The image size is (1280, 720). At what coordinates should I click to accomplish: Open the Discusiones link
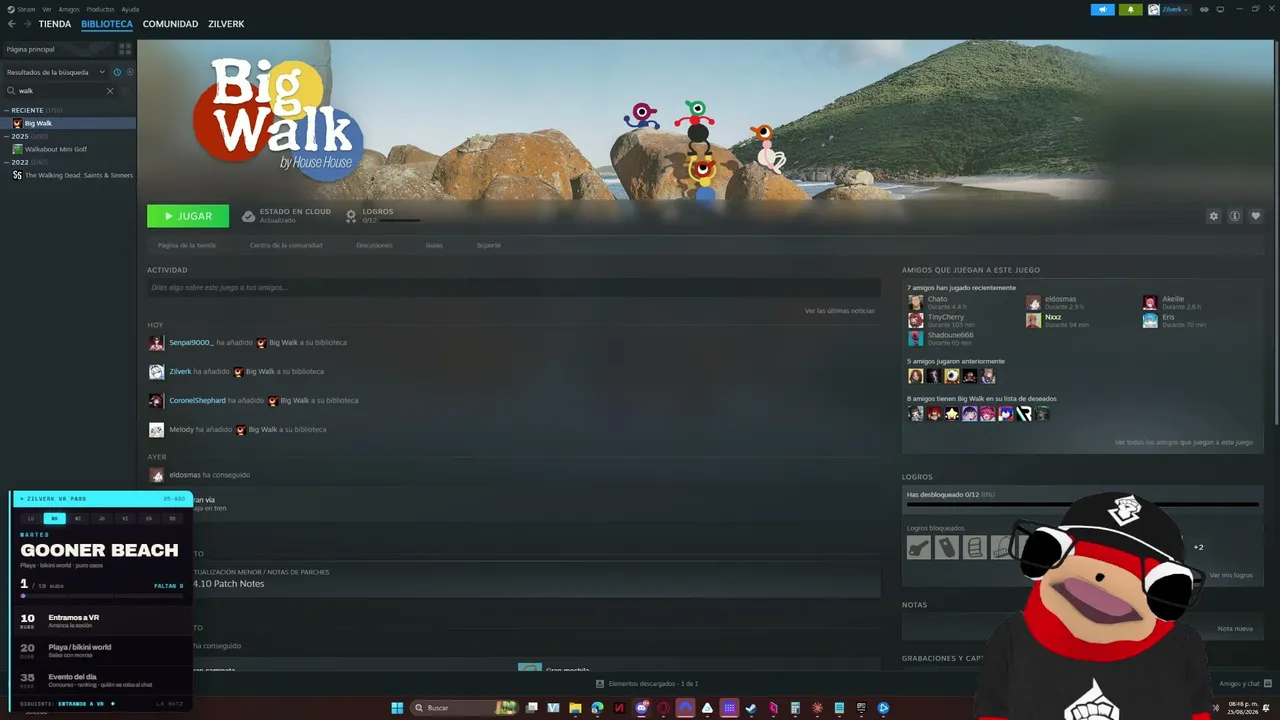(374, 245)
